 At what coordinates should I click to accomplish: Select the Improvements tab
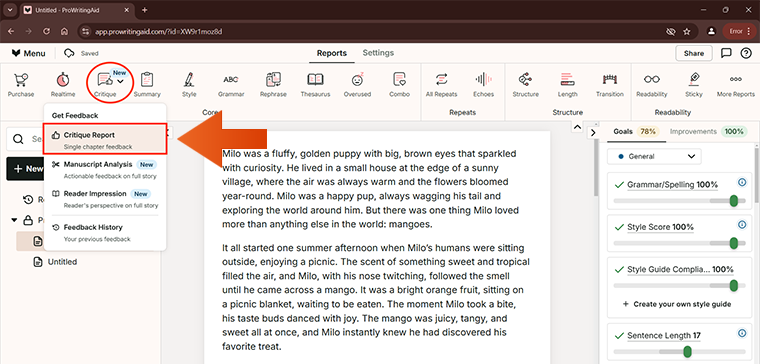(708, 131)
